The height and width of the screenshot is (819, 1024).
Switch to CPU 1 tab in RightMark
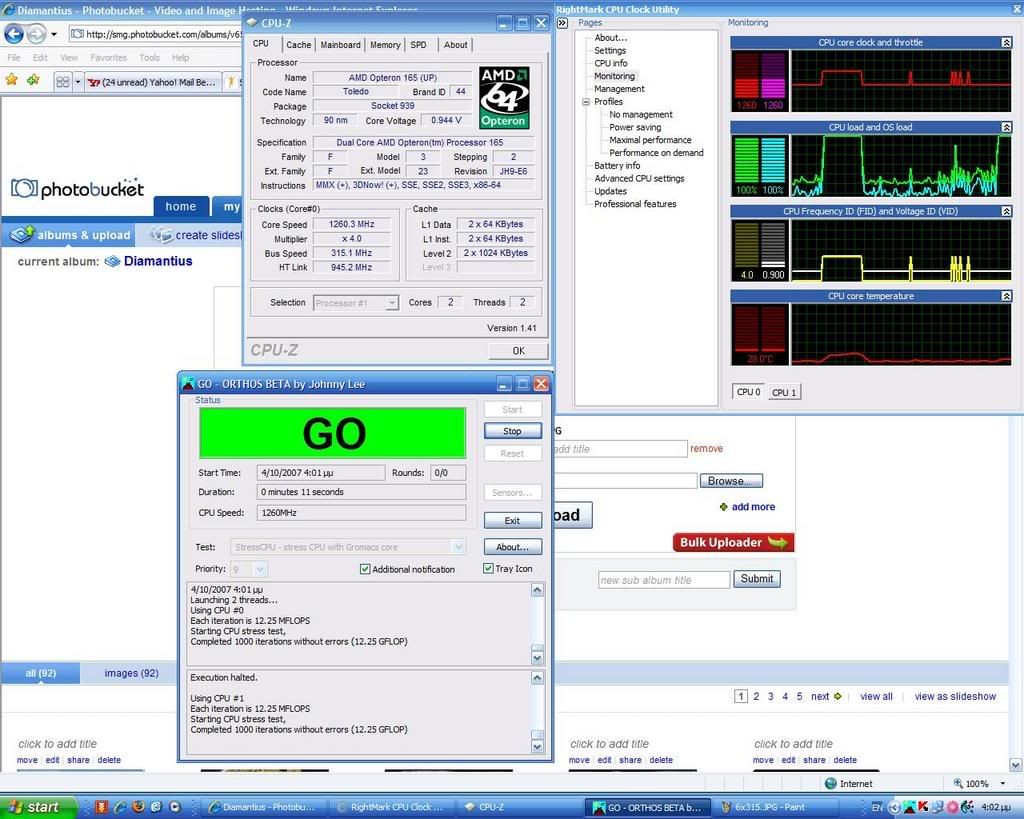tap(784, 393)
